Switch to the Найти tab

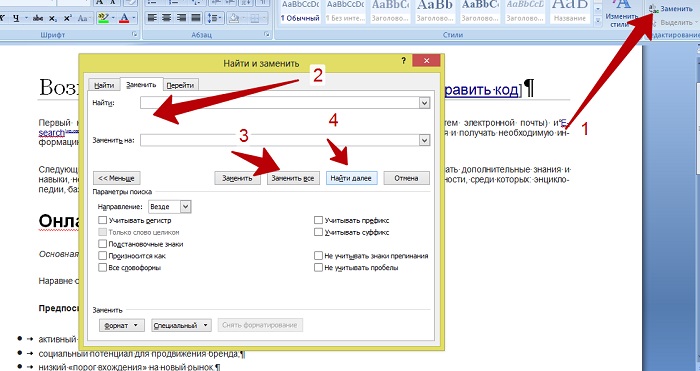click(x=104, y=85)
